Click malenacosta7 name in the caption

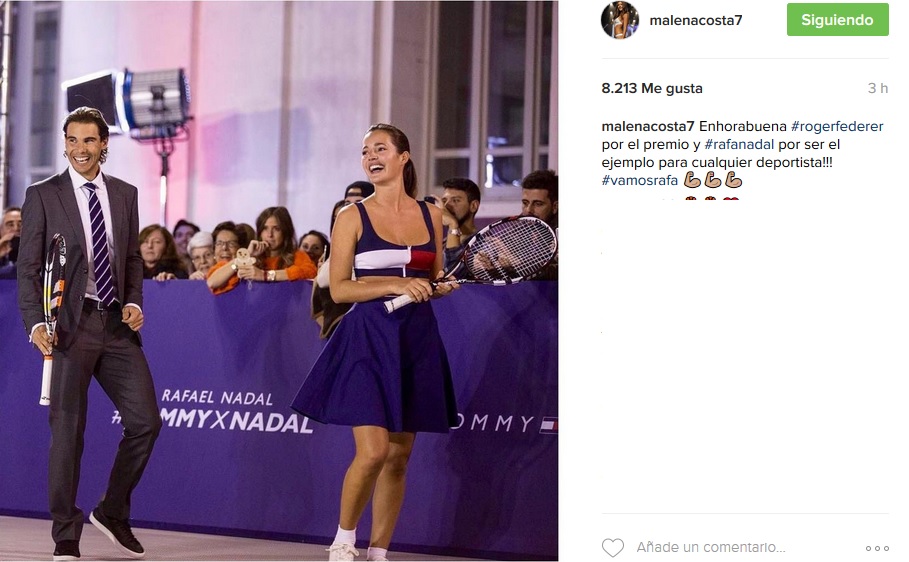(648, 126)
